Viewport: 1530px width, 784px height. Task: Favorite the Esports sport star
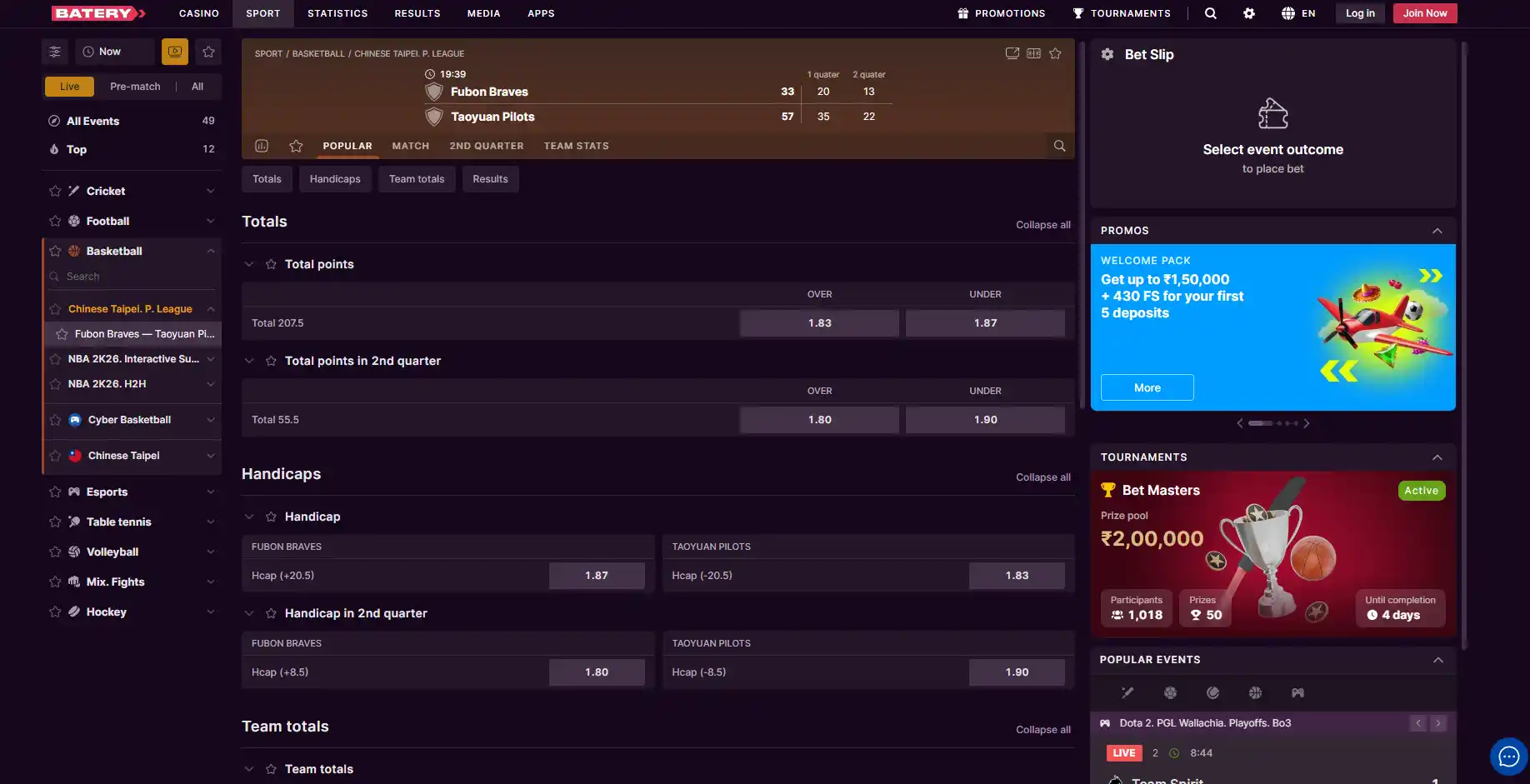(x=55, y=492)
